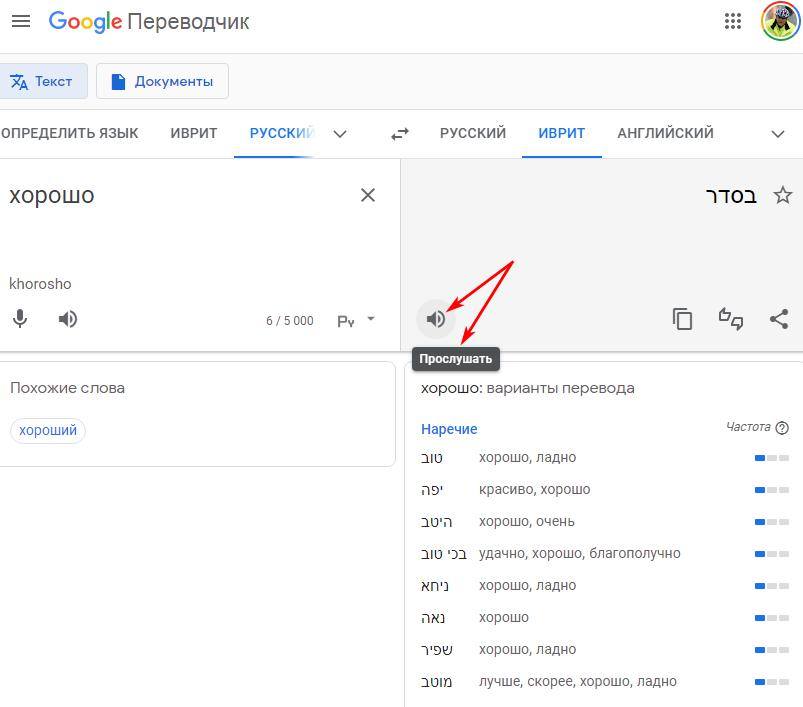Open the keyboard input method dropdown
Image resolution: width=803 pixels, height=707 pixels.
(371, 320)
